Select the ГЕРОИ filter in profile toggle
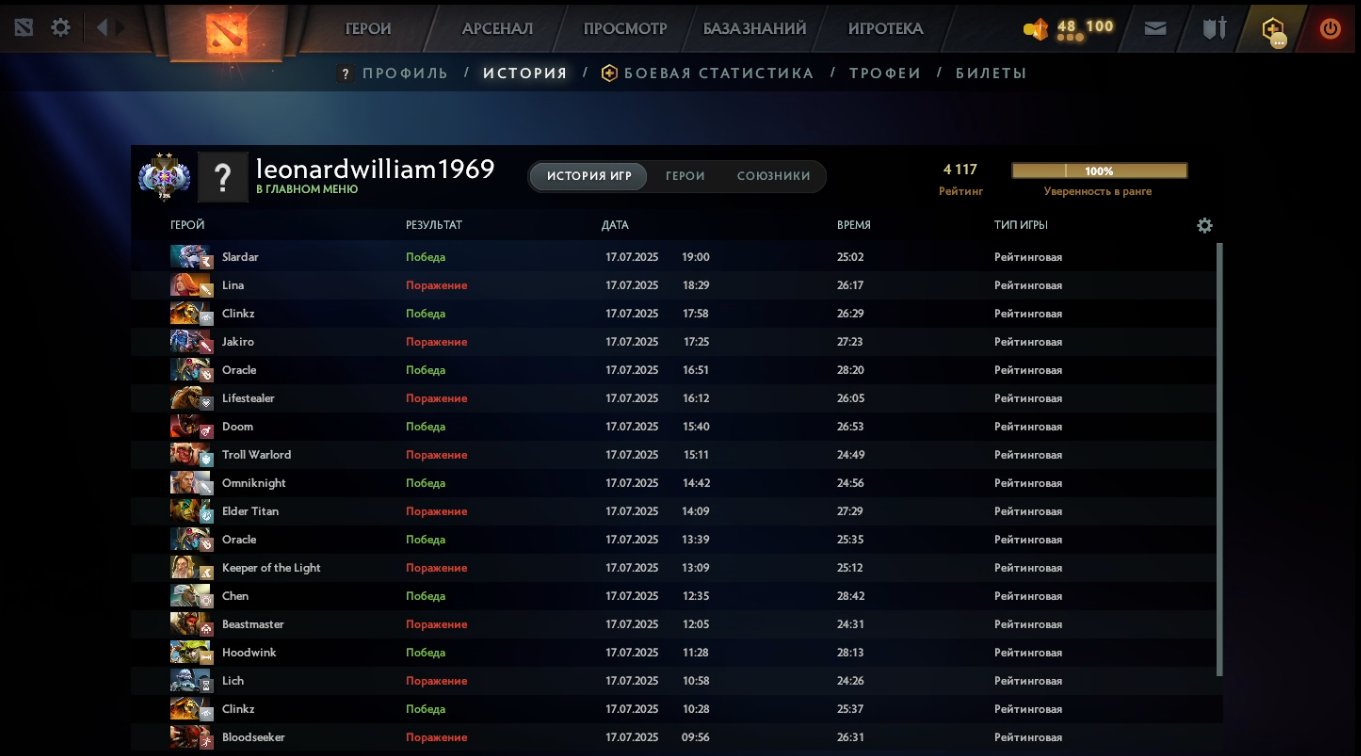This screenshot has height=756, width=1361. (685, 176)
